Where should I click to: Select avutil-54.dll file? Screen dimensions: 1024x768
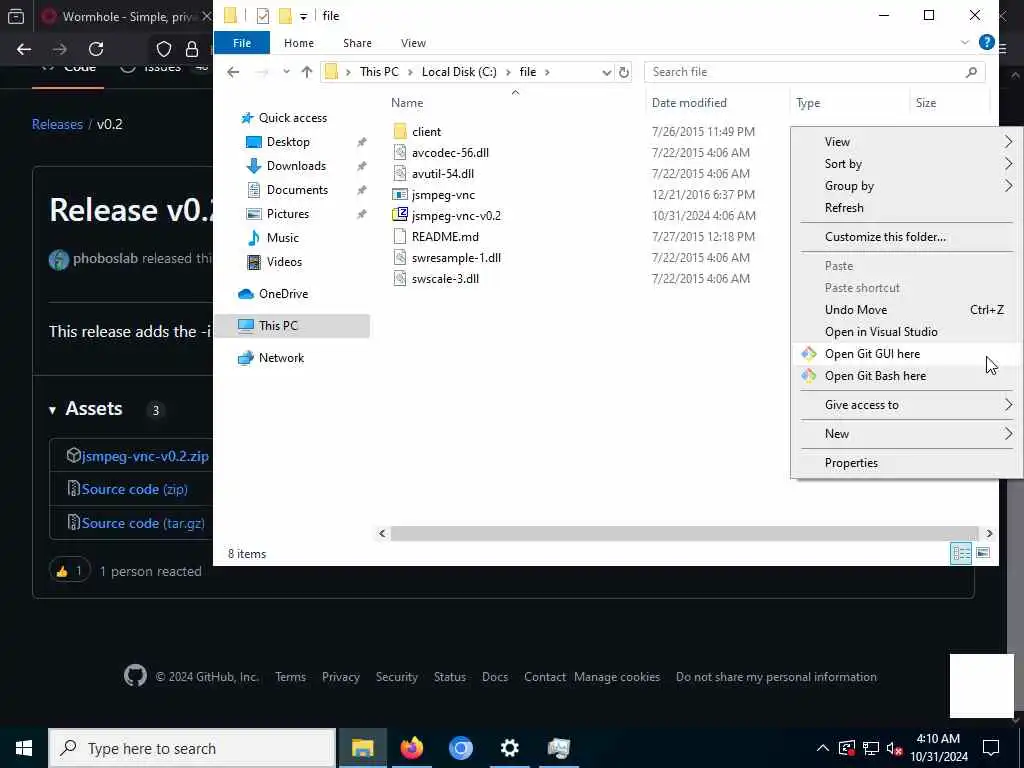(x=443, y=174)
